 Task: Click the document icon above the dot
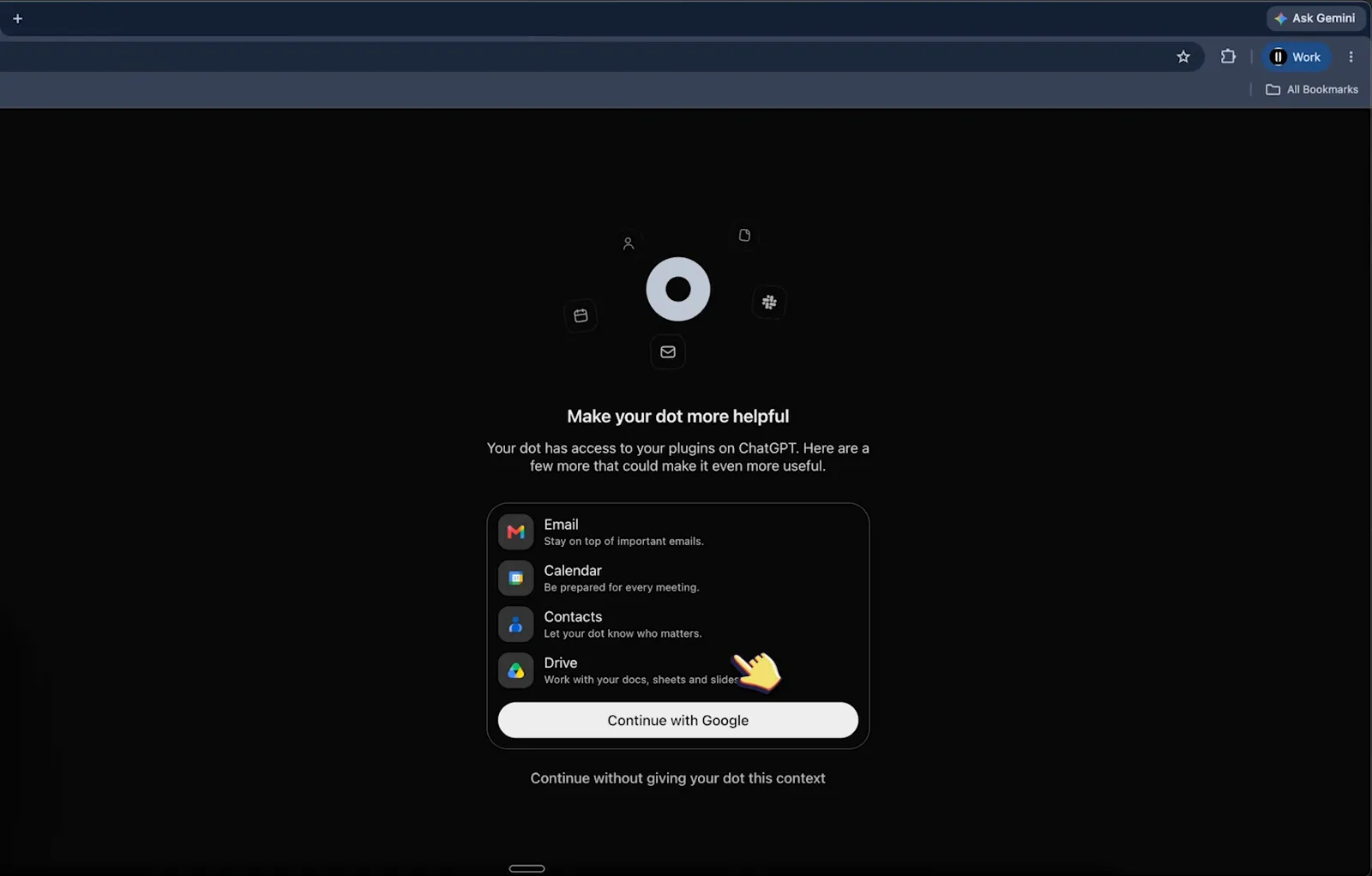click(x=744, y=235)
